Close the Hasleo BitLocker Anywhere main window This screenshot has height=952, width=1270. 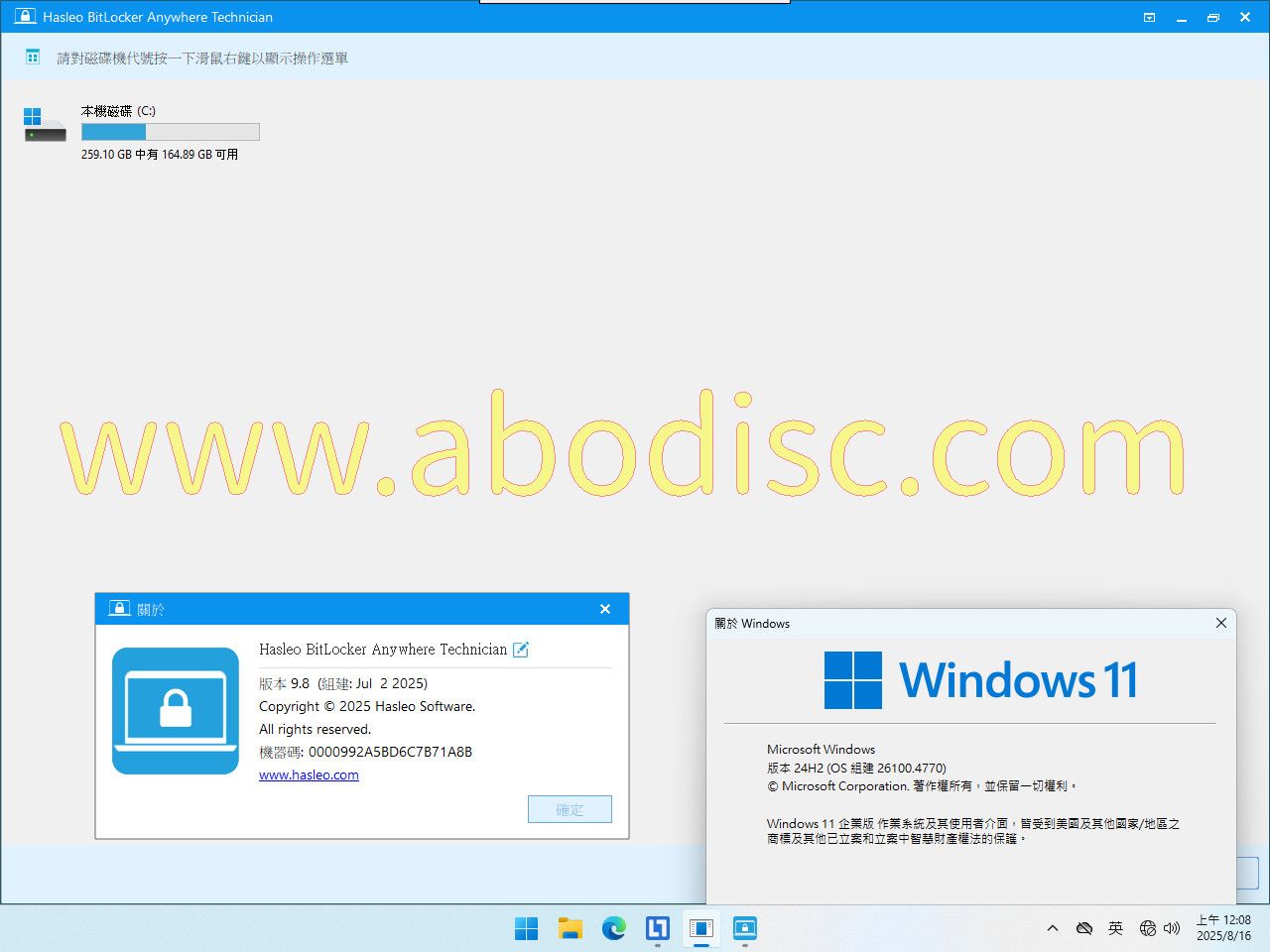point(1245,17)
